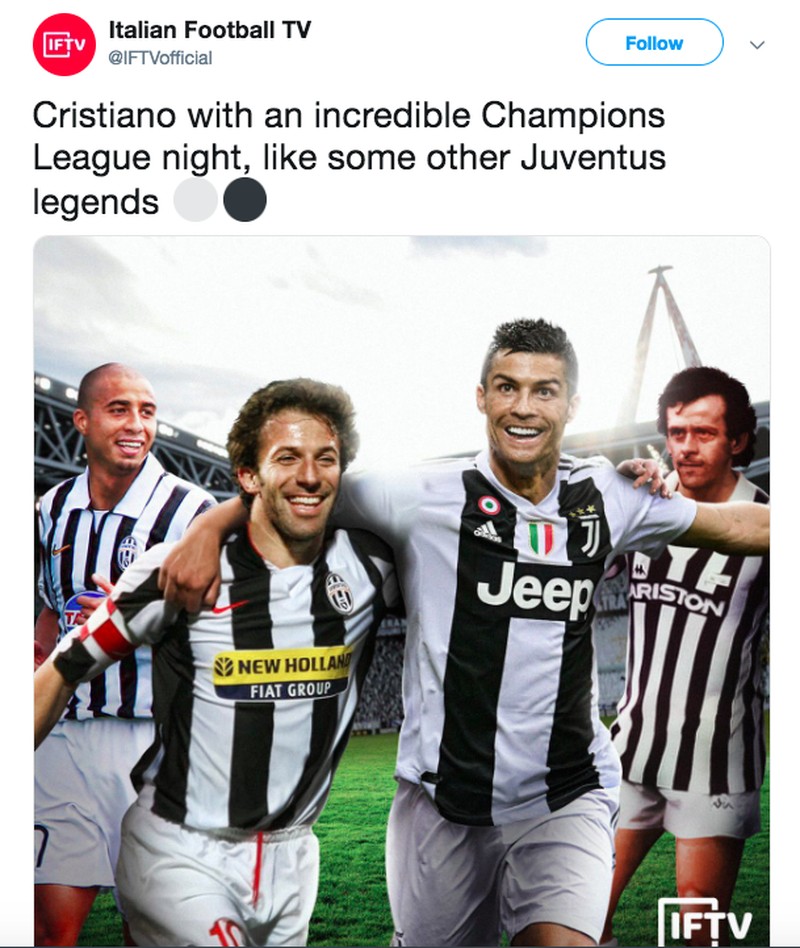This screenshot has height=948, width=800.
Task: Click the black circle emoji in tweet
Action: coord(245,200)
